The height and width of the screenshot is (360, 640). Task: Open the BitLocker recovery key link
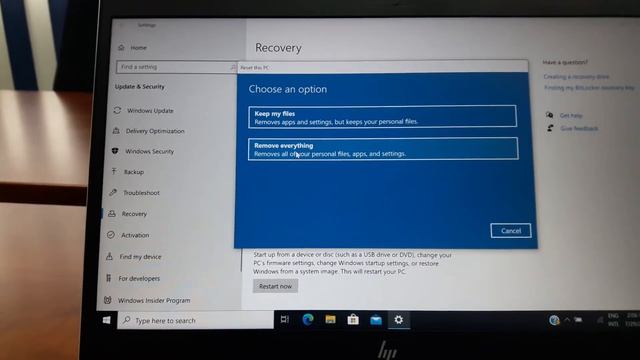click(589, 88)
